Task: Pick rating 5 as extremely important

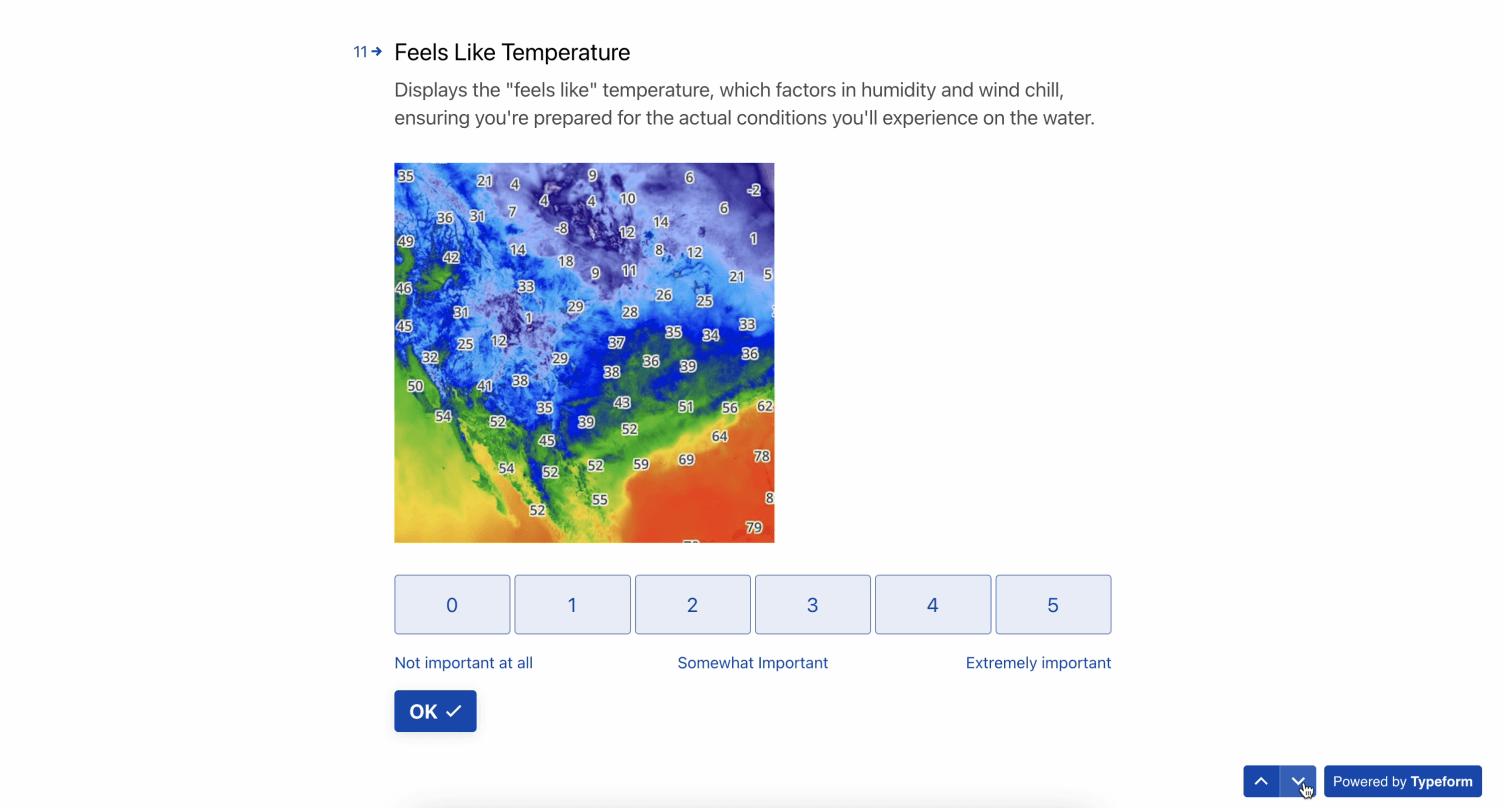Action: [1053, 604]
